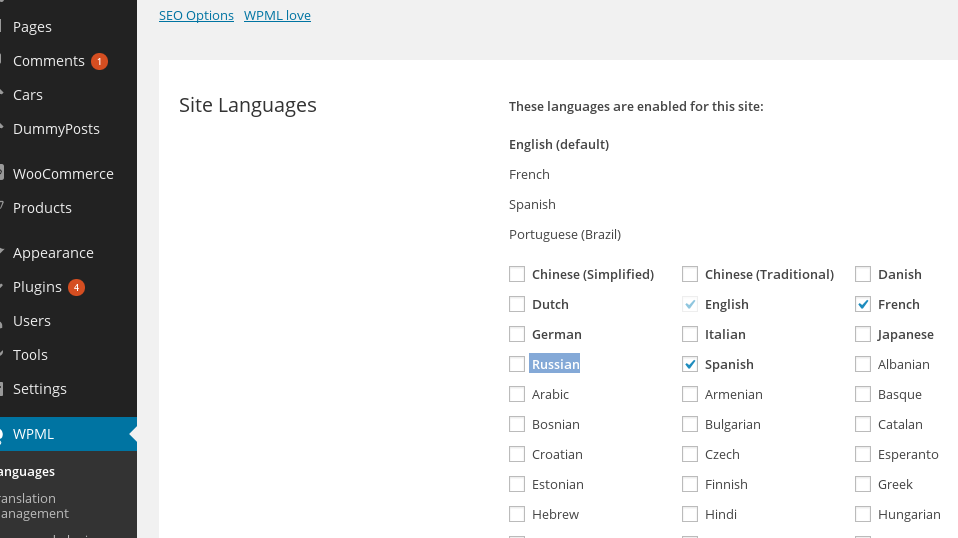Enable the Finnish checkbox

tap(690, 484)
